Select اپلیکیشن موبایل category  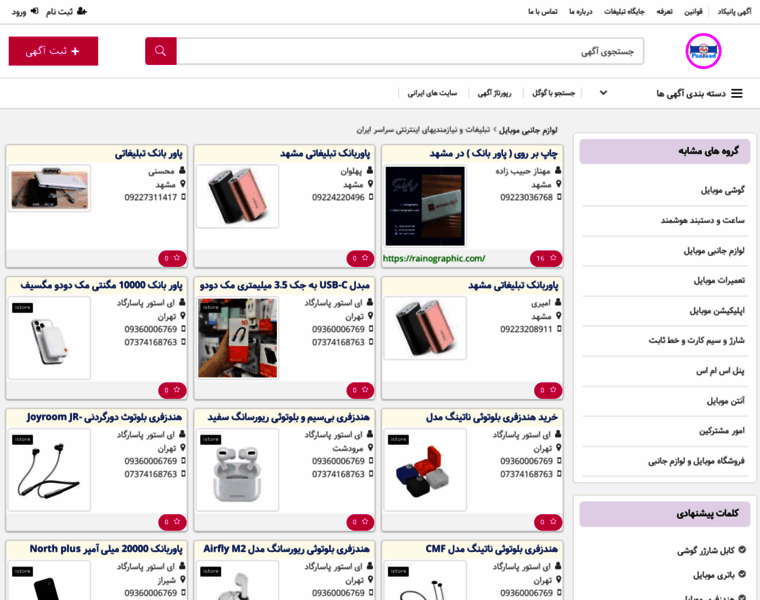[x=717, y=311]
